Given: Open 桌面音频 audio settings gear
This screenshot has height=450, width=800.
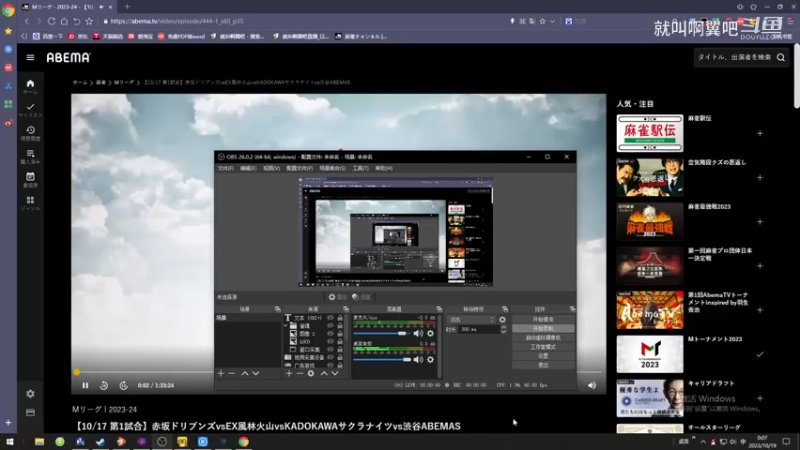Looking at the screenshot, I should click(x=431, y=359).
